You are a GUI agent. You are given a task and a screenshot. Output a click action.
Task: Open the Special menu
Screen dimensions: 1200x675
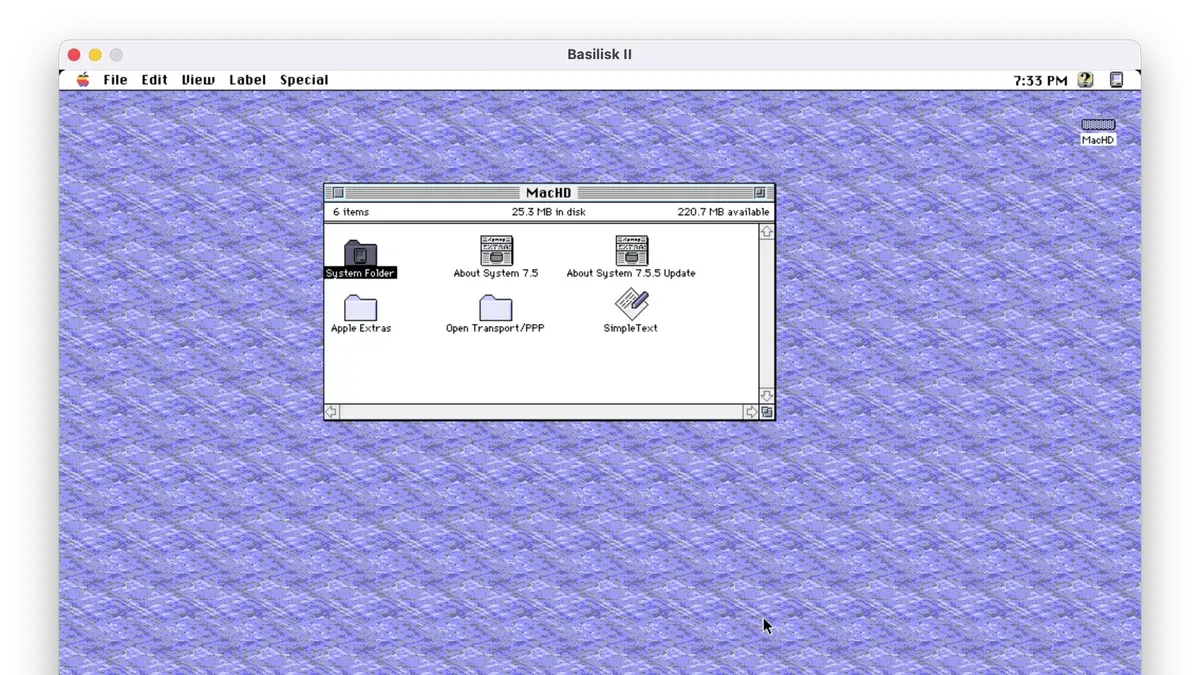pyautogui.click(x=304, y=80)
